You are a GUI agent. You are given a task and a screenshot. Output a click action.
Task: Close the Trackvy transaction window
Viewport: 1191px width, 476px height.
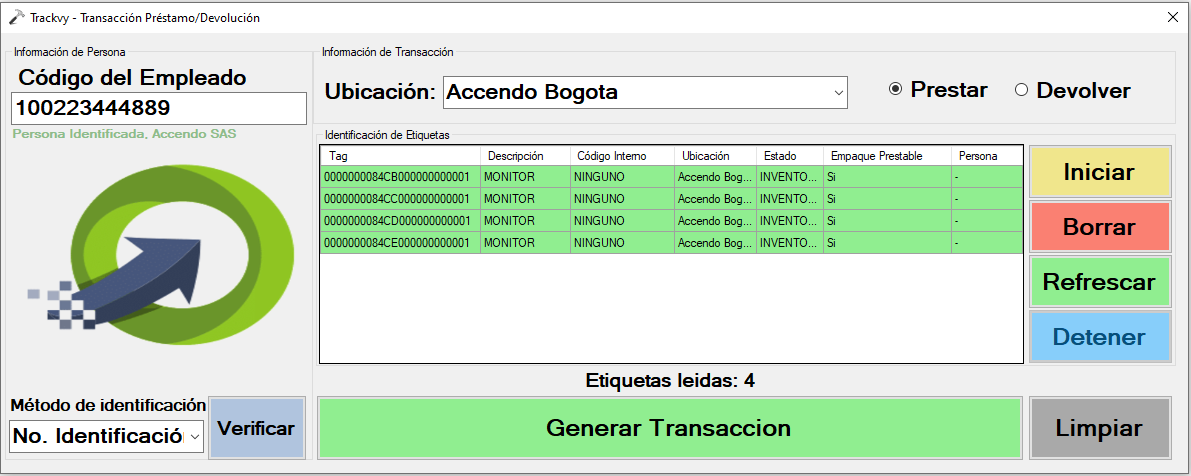coord(1173,17)
